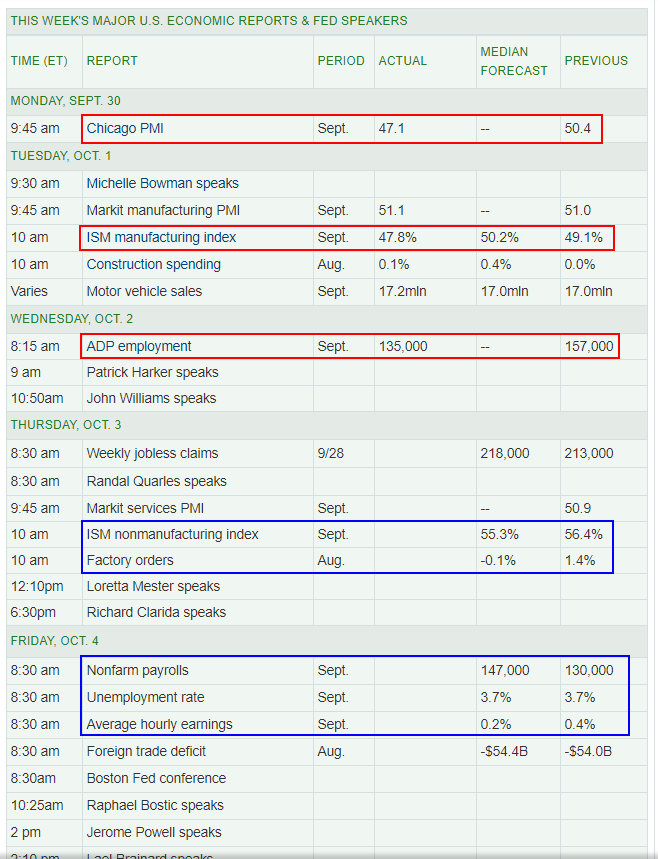The height and width of the screenshot is (859, 658).
Task: Click the ACTUAL column header
Action: 402,61
